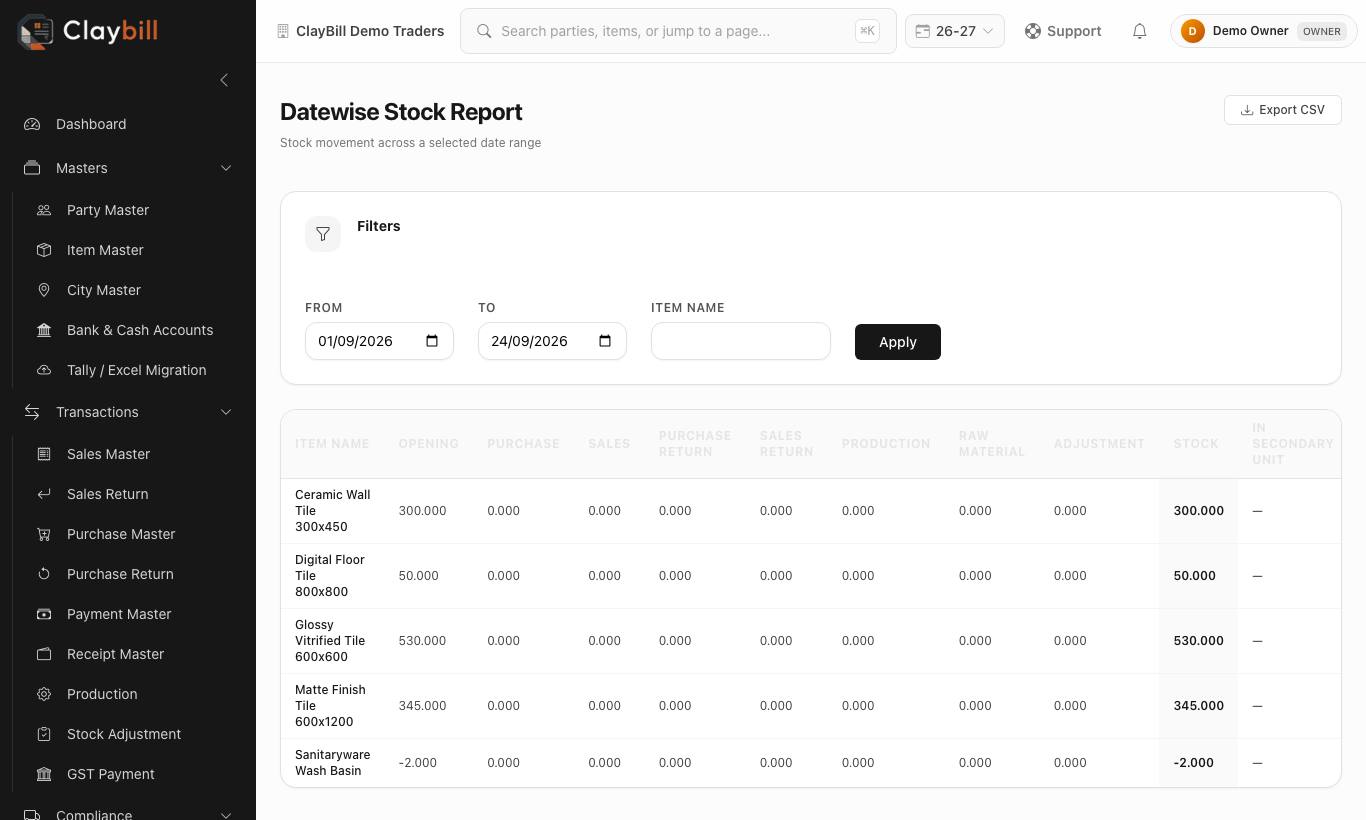Click the GST Payment bank icon
Screen dimensions: 1366x820
tap(44, 774)
